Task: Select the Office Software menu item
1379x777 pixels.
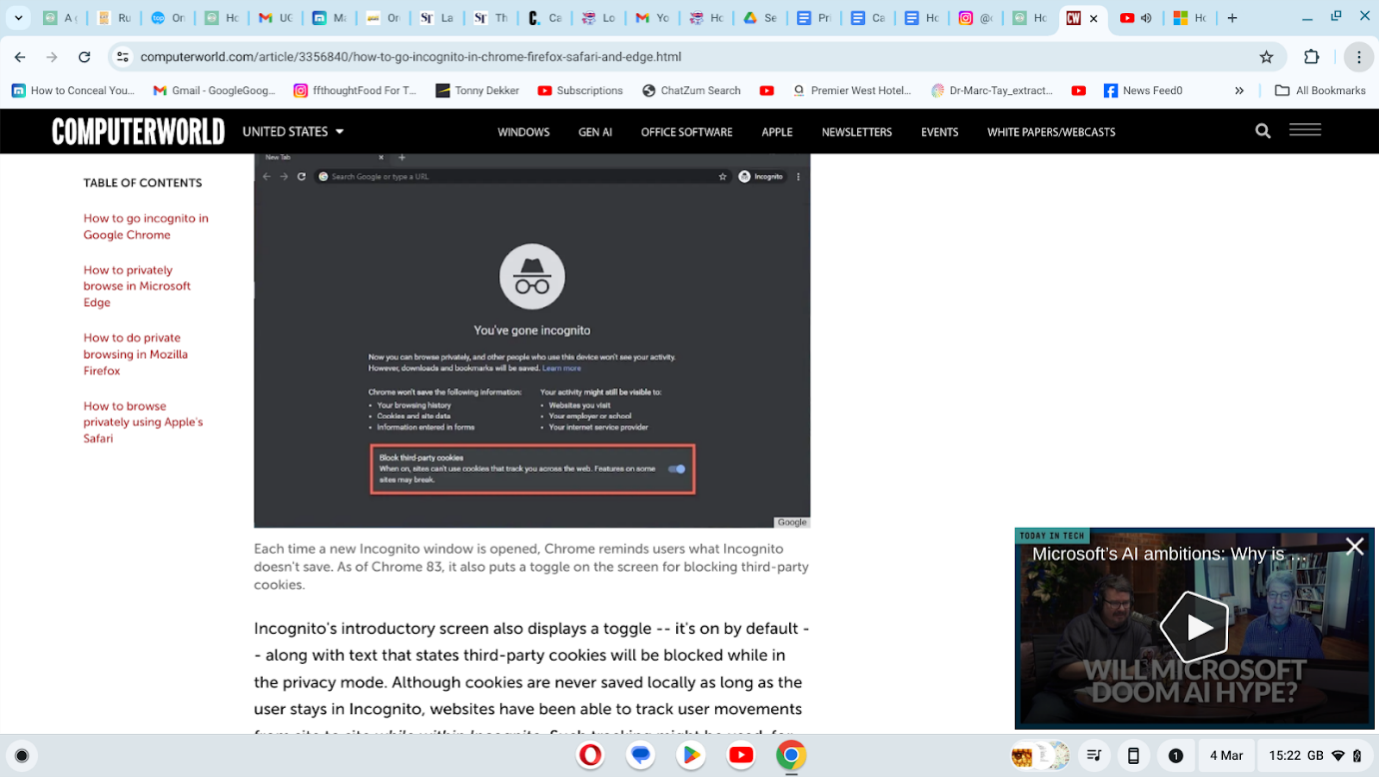Action: pyautogui.click(x=686, y=132)
